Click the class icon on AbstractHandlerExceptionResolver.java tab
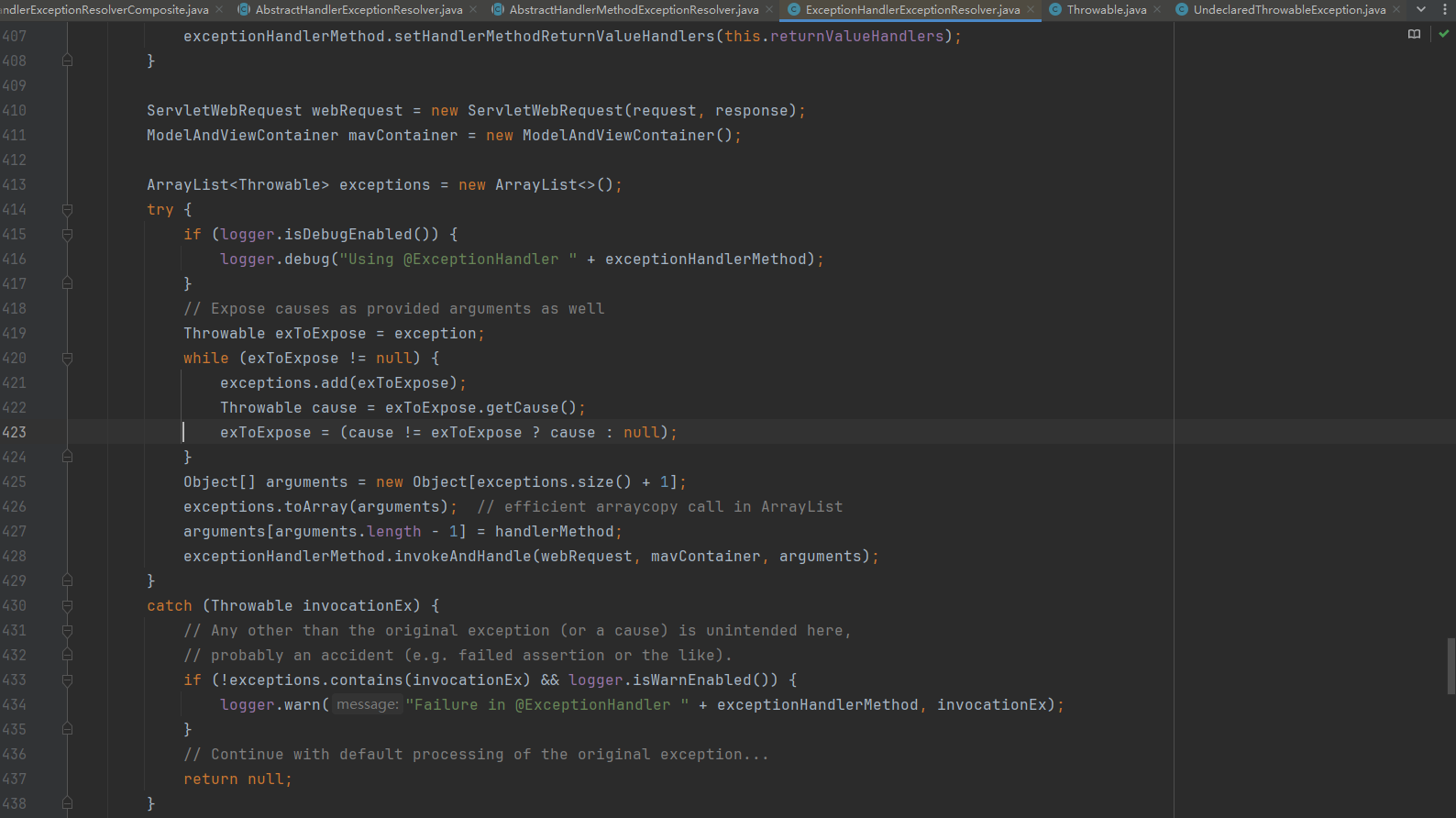The height and width of the screenshot is (818, 1456). point(244,9)
